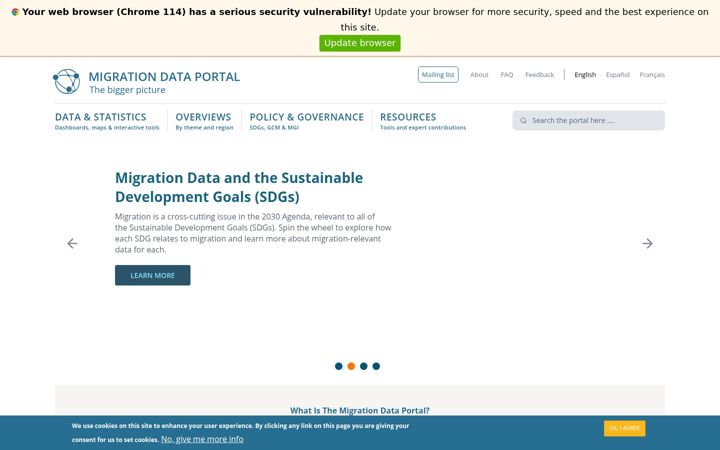
Task: Click the Migration Data Portal globe logo
Action: pyautogui.click(x=67, y=81)
